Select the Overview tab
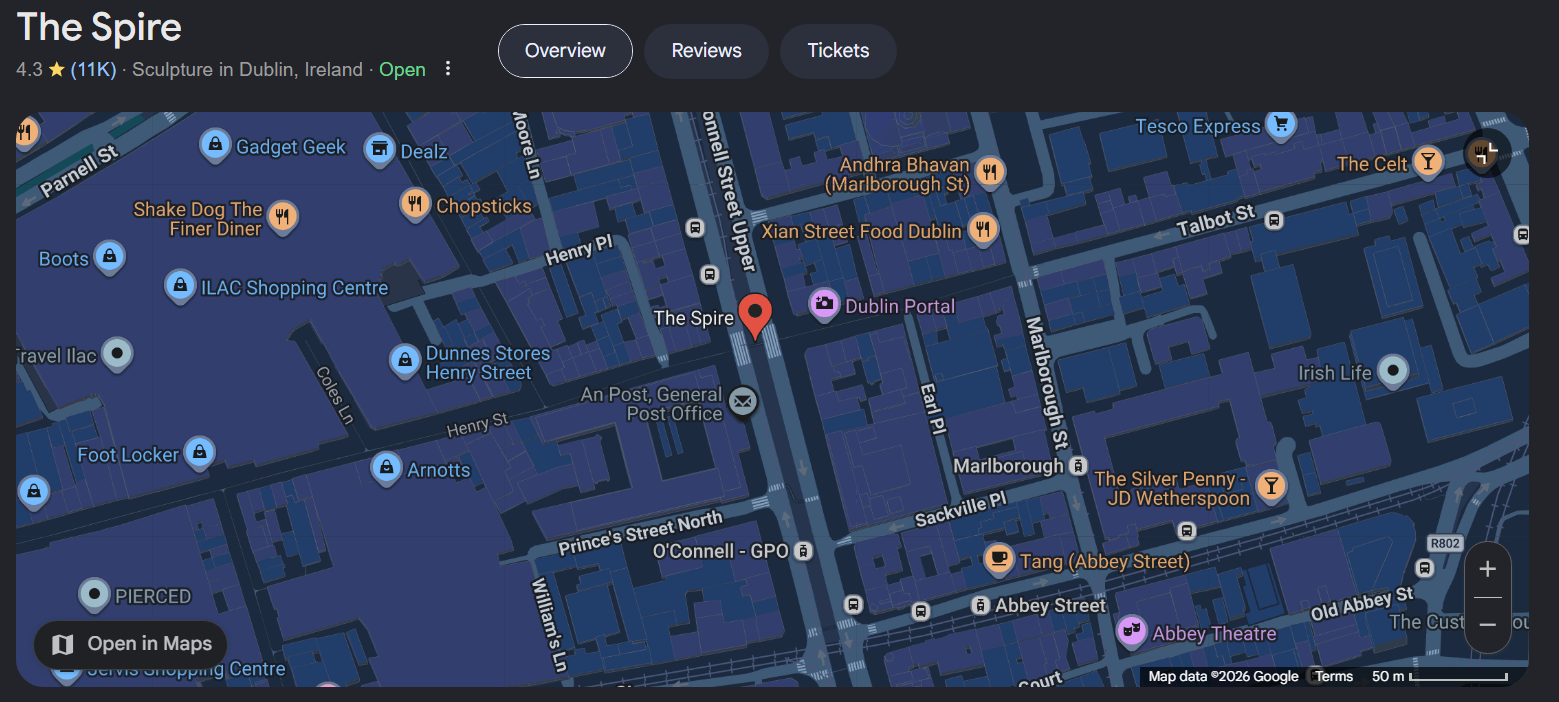The height and width of the screenshot is (702, 1559). click(x=565, y=51)
